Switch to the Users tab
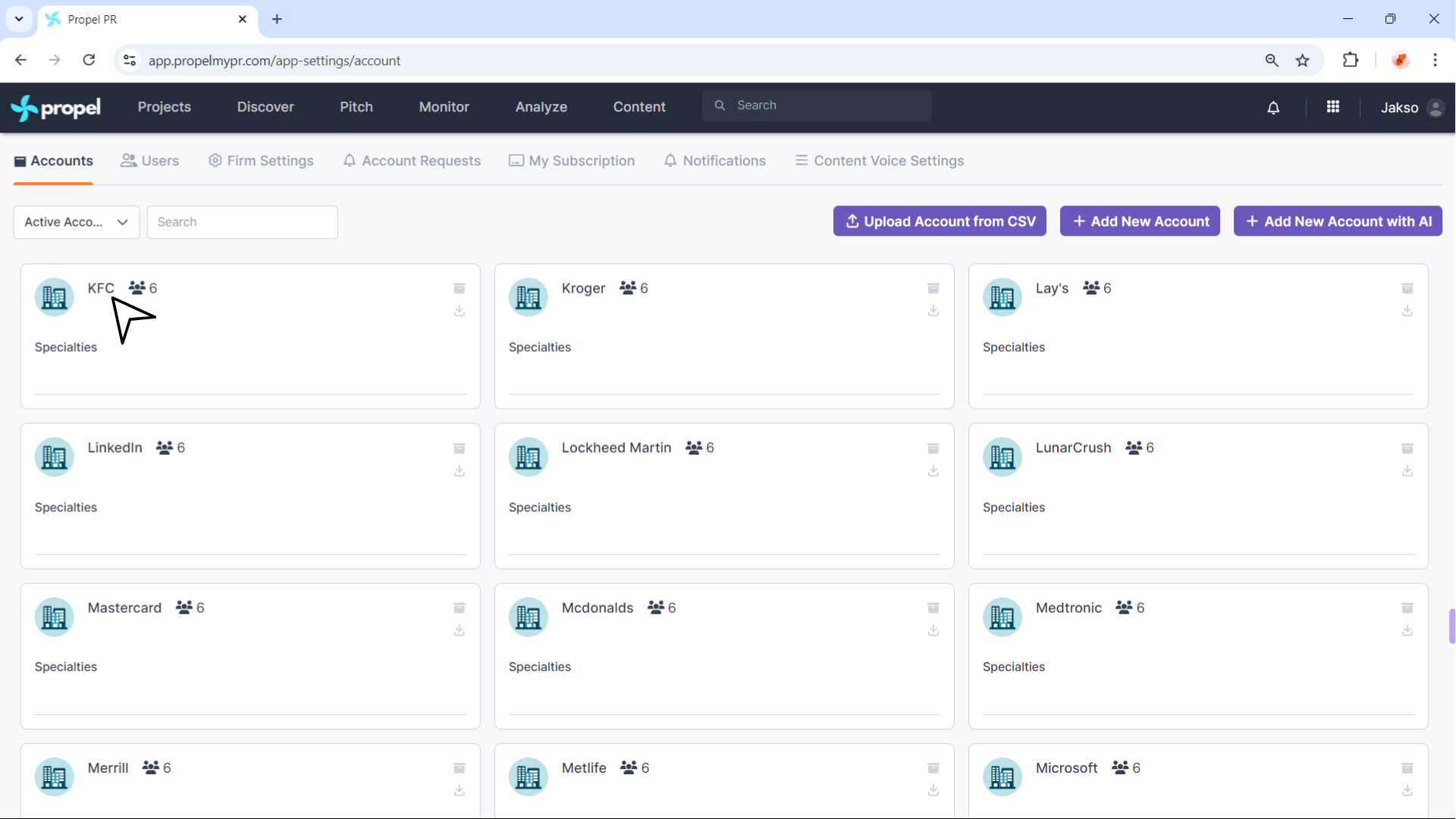This screenshot has height=819, width=1456. click(150, 161)
